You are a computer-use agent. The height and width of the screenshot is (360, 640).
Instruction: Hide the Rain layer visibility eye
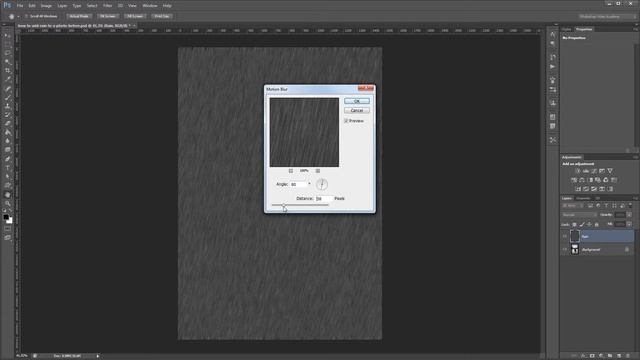click(x=565, y=236)
